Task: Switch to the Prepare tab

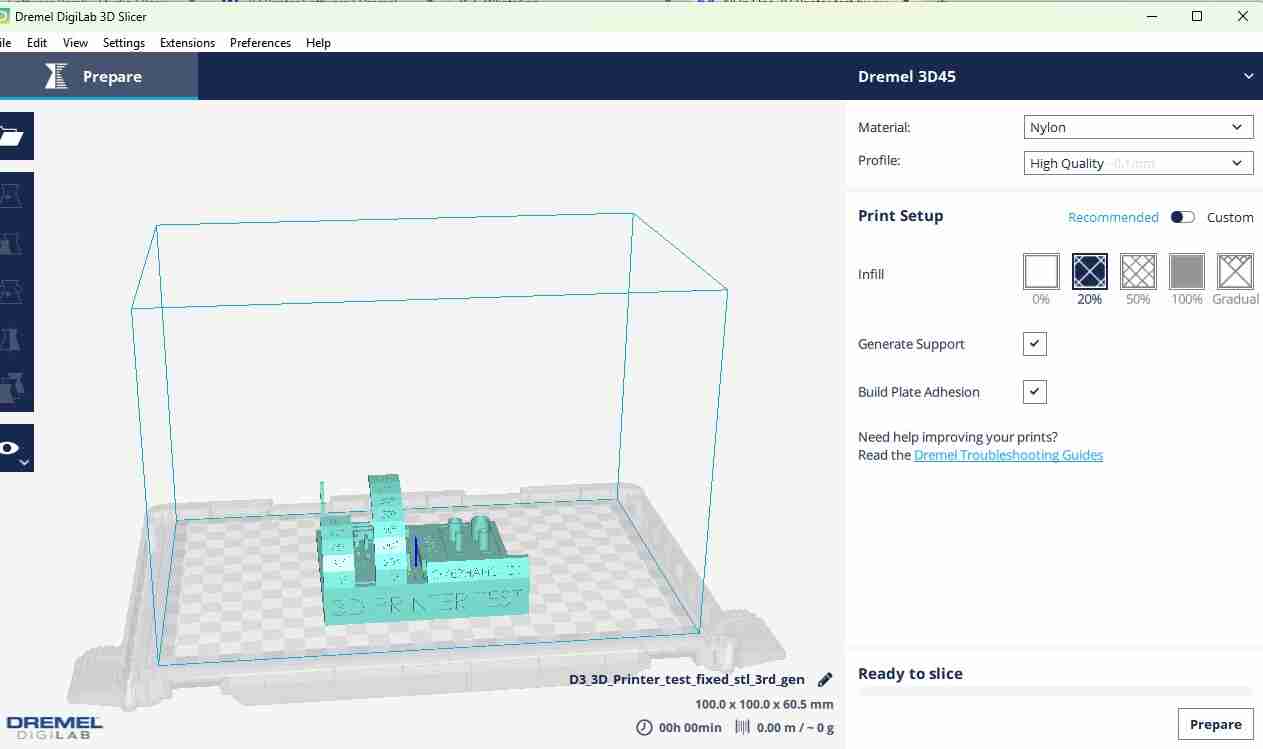Action: coord(98,77)
